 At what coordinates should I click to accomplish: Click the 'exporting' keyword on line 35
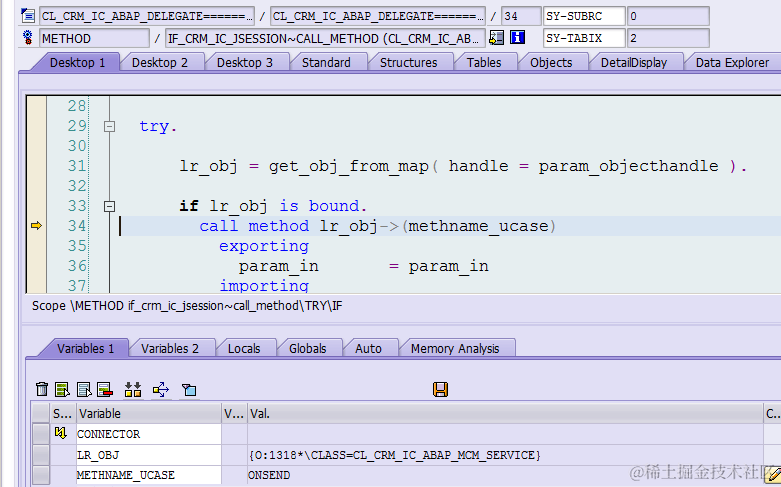point(264,246)
